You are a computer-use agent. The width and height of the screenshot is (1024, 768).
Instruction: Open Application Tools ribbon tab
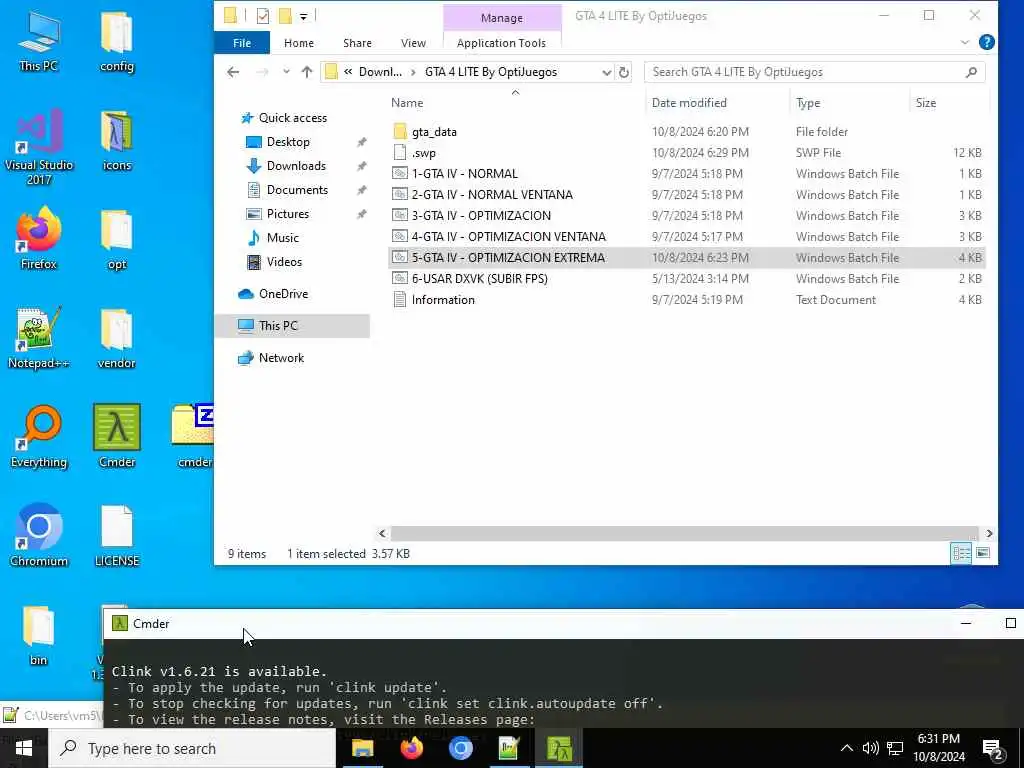point(501,42)
